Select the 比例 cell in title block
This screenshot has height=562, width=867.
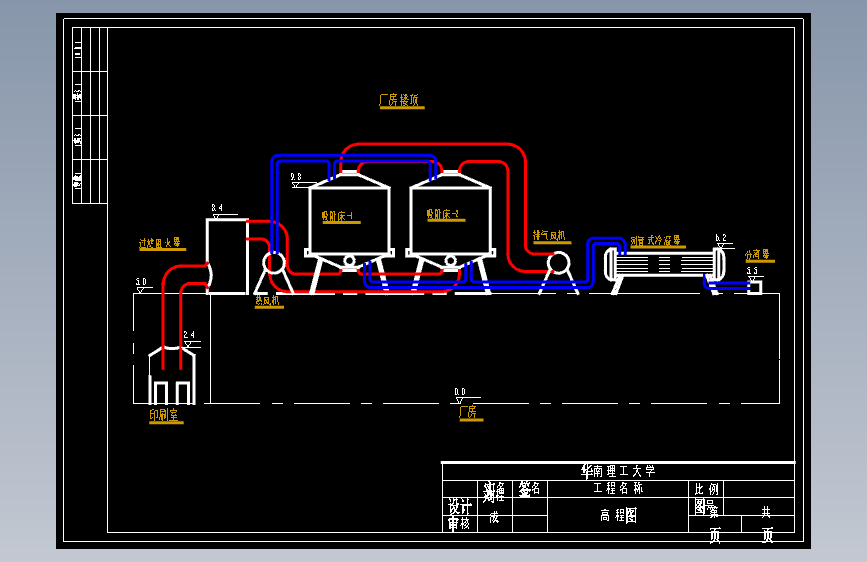pos(706,489)
